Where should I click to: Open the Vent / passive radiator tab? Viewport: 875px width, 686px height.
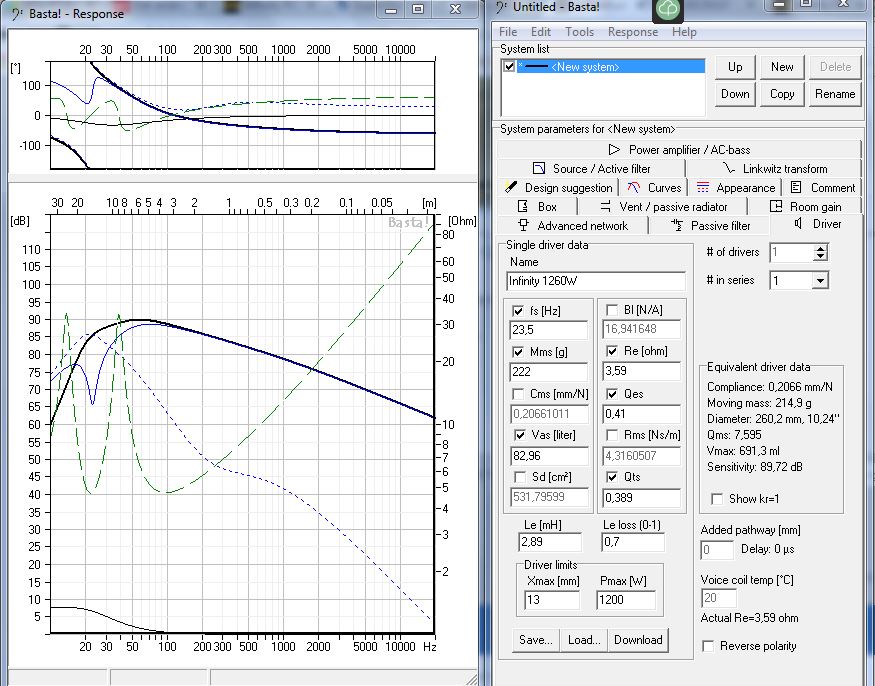pyautogui.click(x=663, y=207)
